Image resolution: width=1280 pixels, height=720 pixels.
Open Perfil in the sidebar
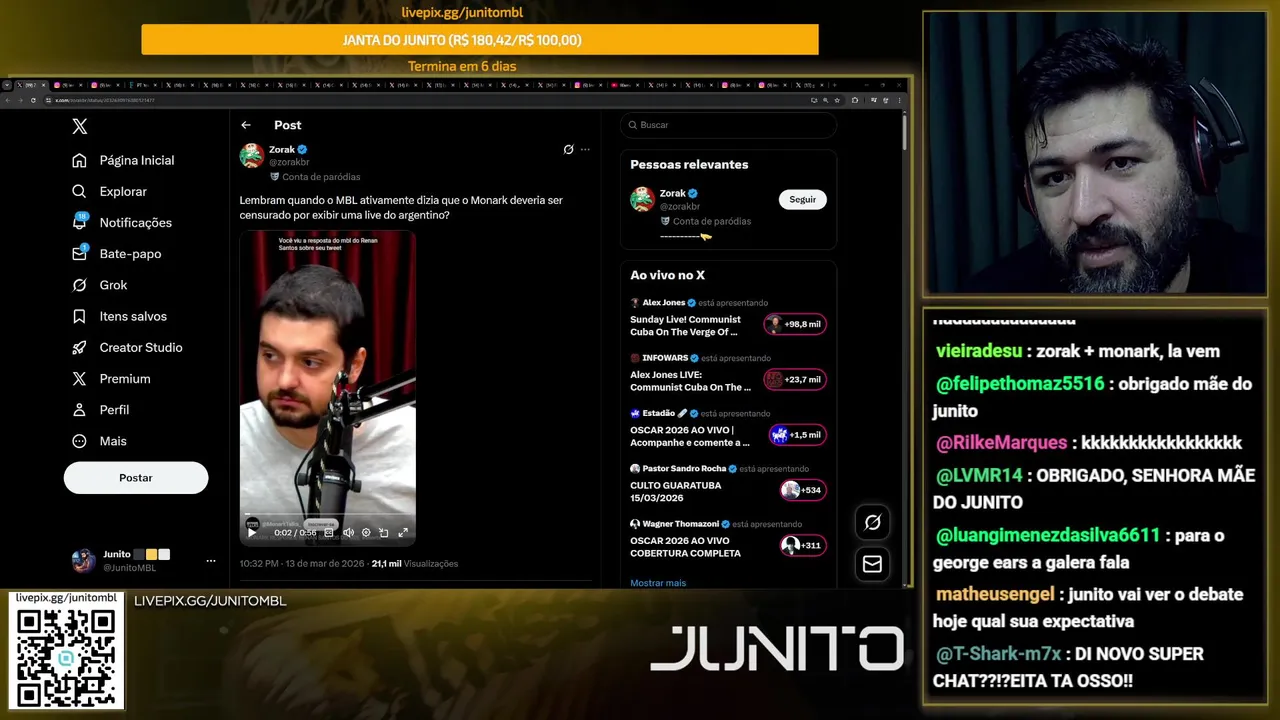pyautogui.click(x=100, y=410)
